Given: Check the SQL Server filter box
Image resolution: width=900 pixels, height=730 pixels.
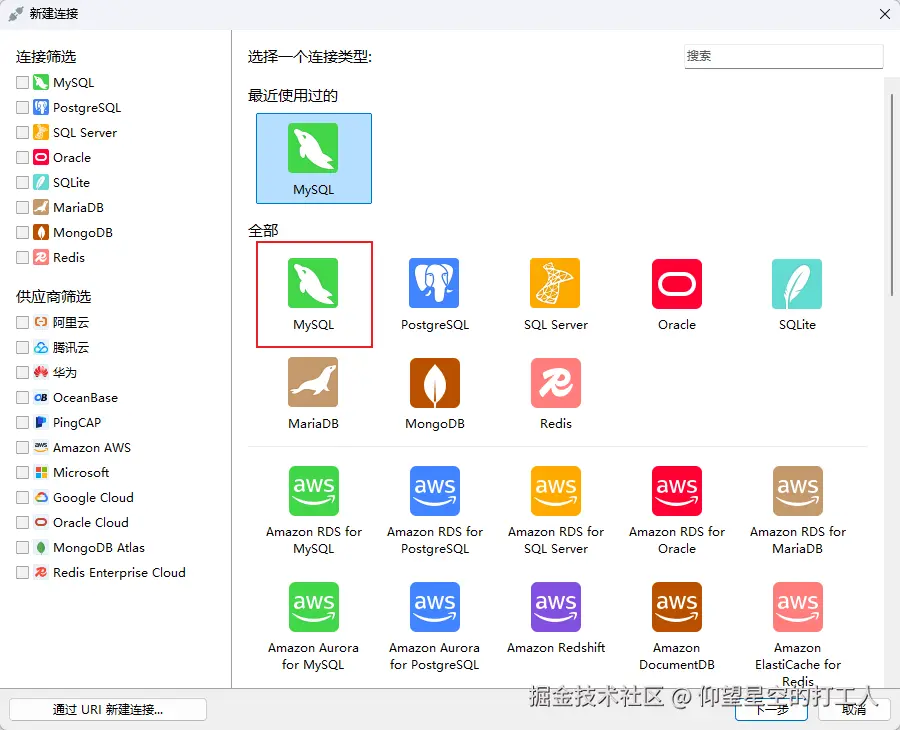Looking at the screenshot, I should 22,133.
